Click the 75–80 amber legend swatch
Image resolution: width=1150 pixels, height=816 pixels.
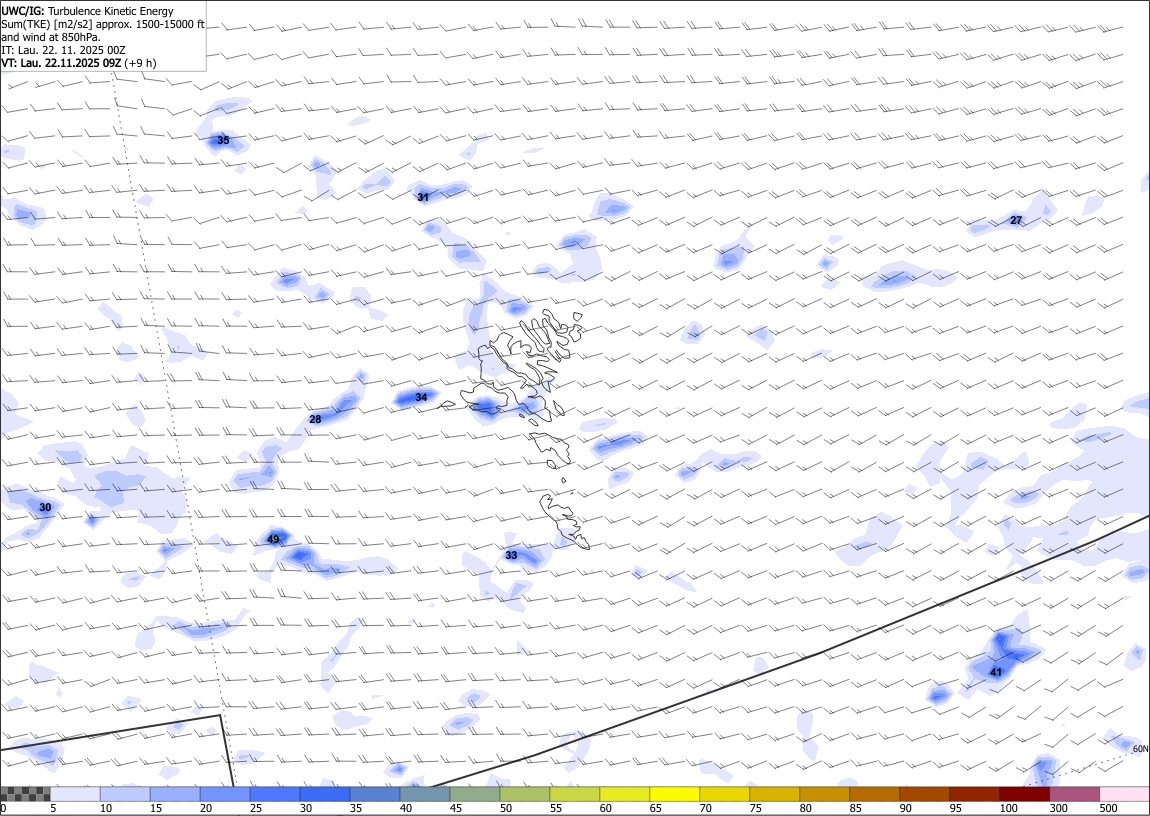(774, 794)
